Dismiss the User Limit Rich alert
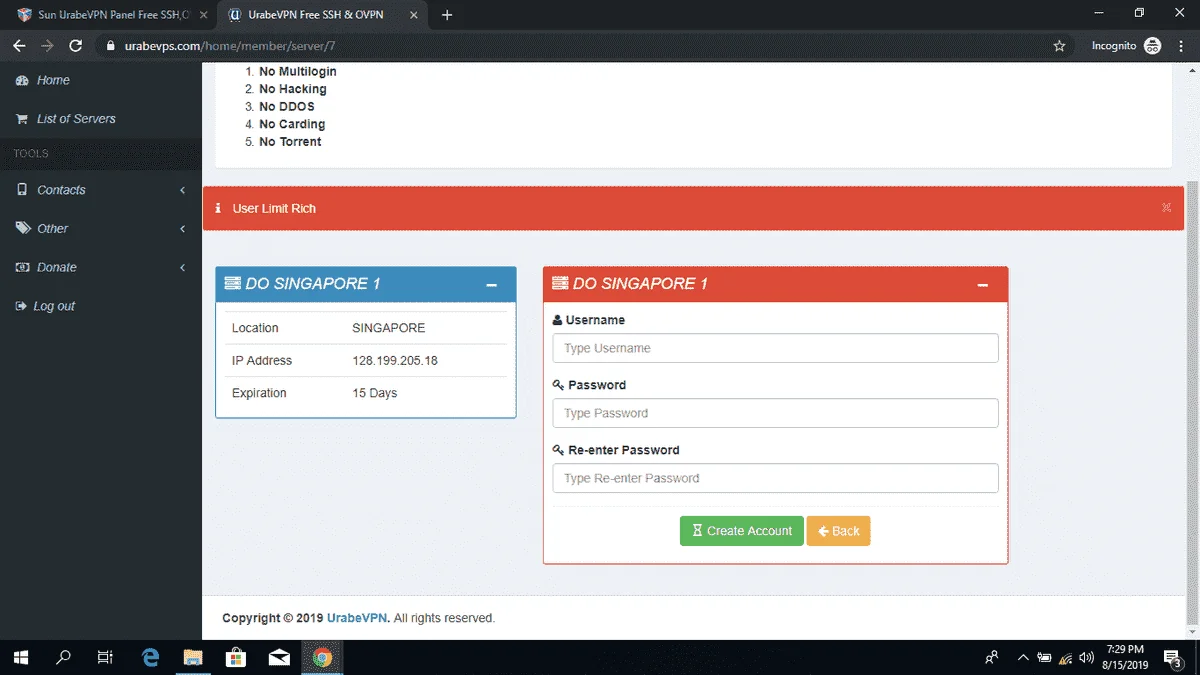1200x675 pixels. (x=1166, y=208)
